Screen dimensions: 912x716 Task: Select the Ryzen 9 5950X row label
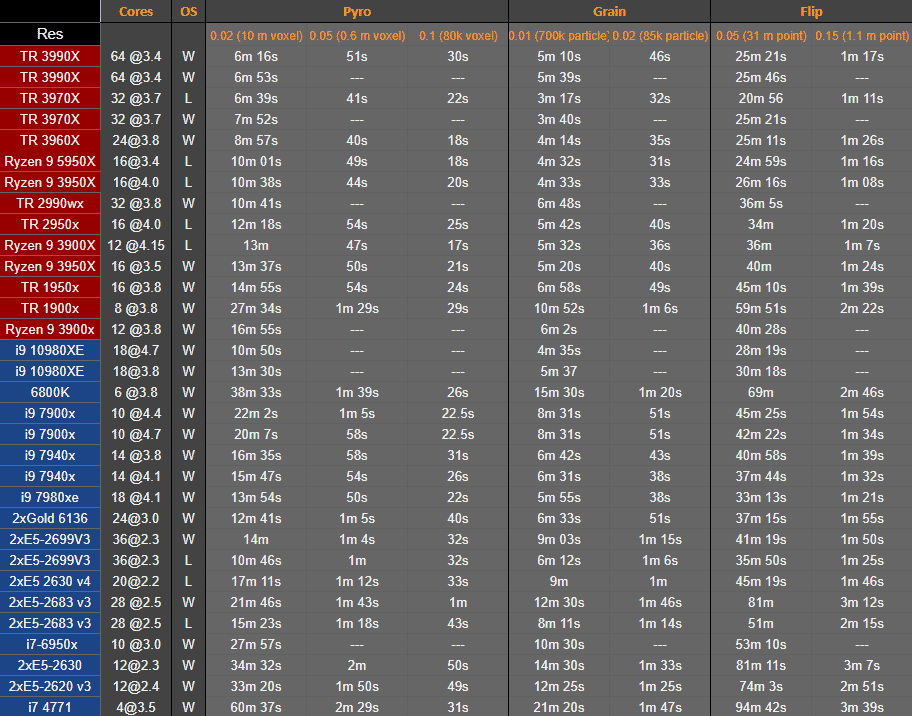click(x=50, y=161)
